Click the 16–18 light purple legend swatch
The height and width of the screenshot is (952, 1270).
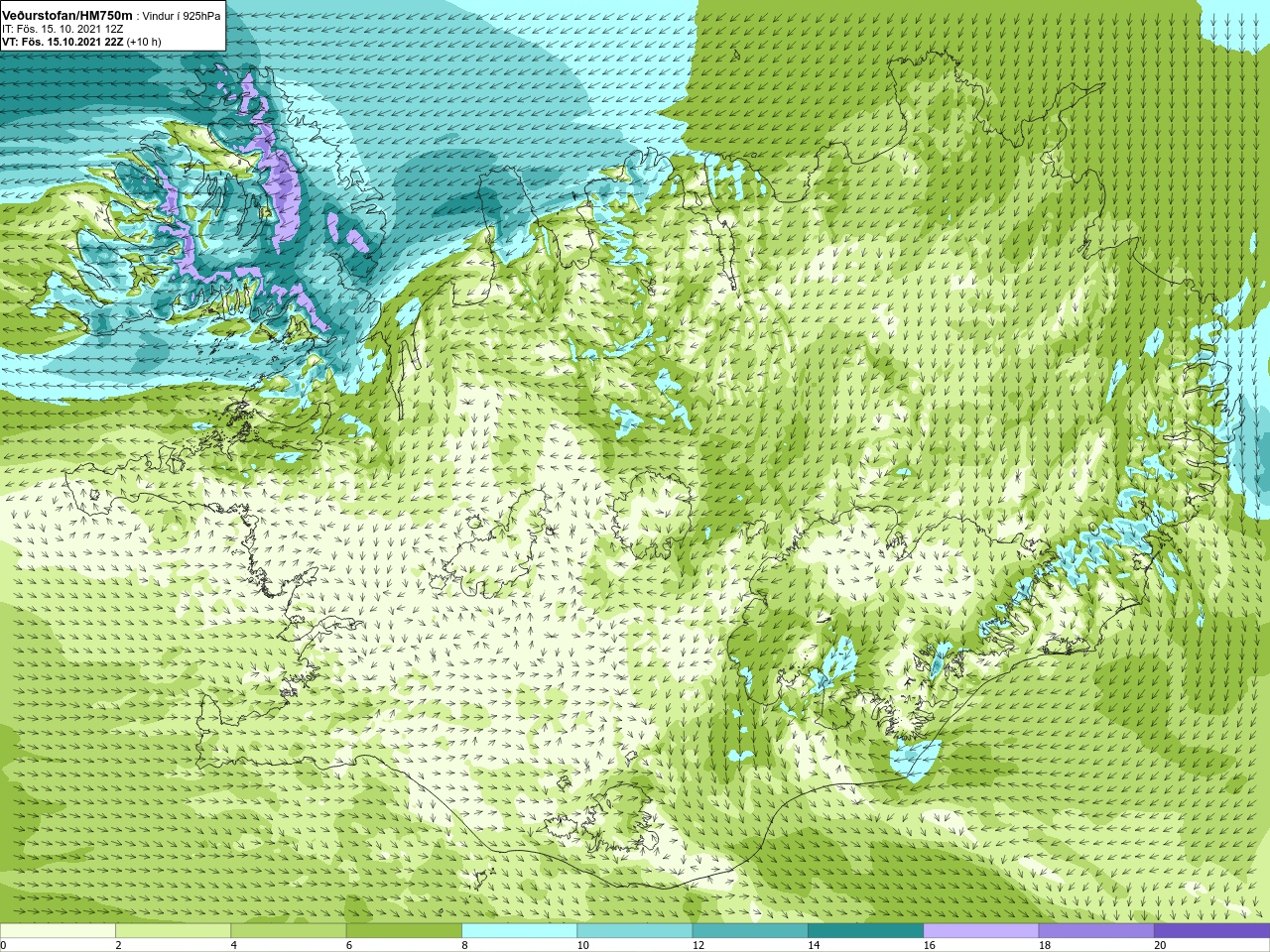click(x=981, y=931)
